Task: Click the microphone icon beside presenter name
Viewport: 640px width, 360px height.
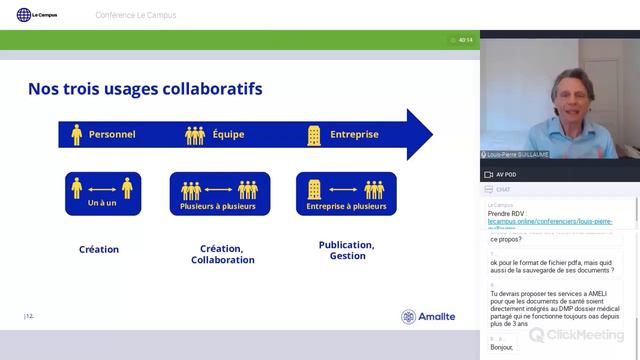Action: [484, 155]
